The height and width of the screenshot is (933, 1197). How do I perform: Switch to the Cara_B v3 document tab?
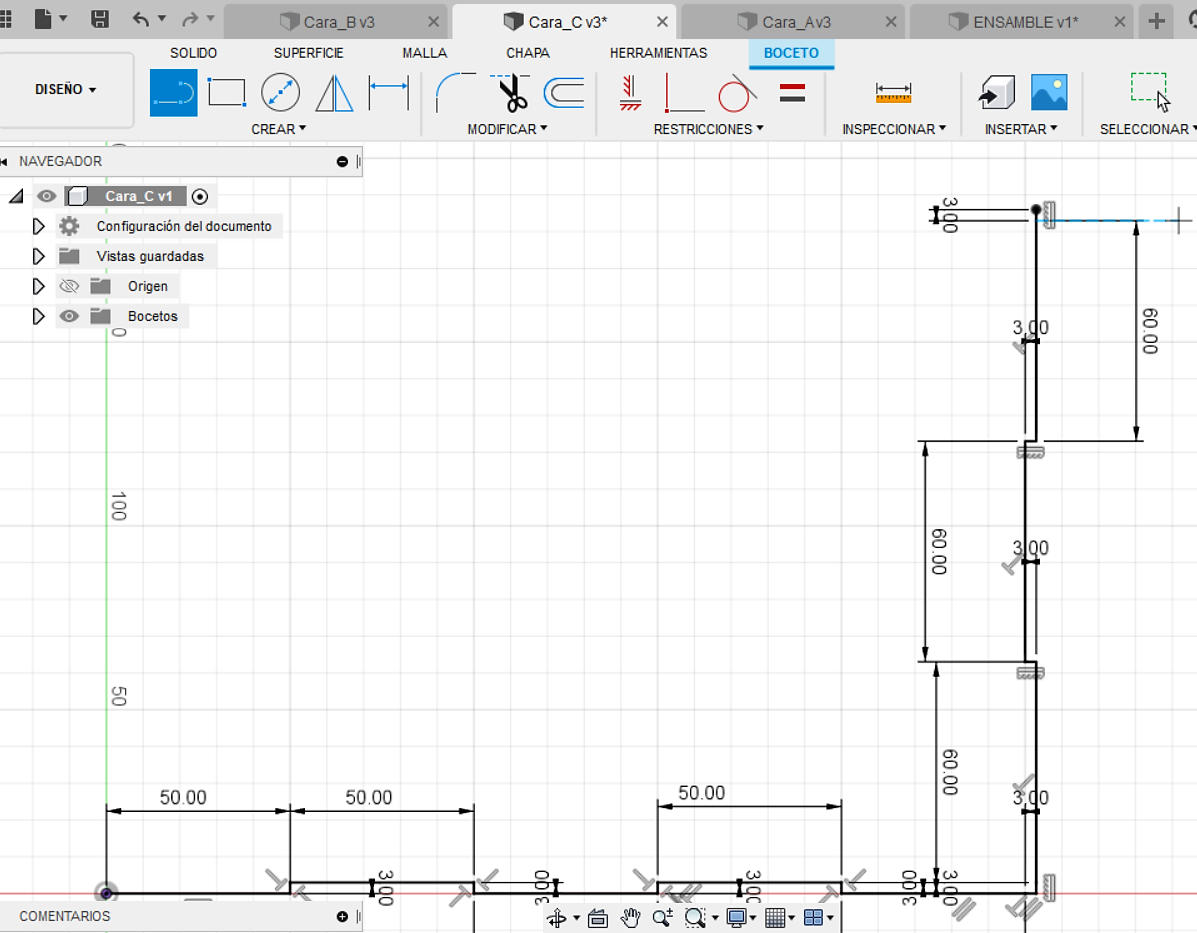(x=337, y=21)
